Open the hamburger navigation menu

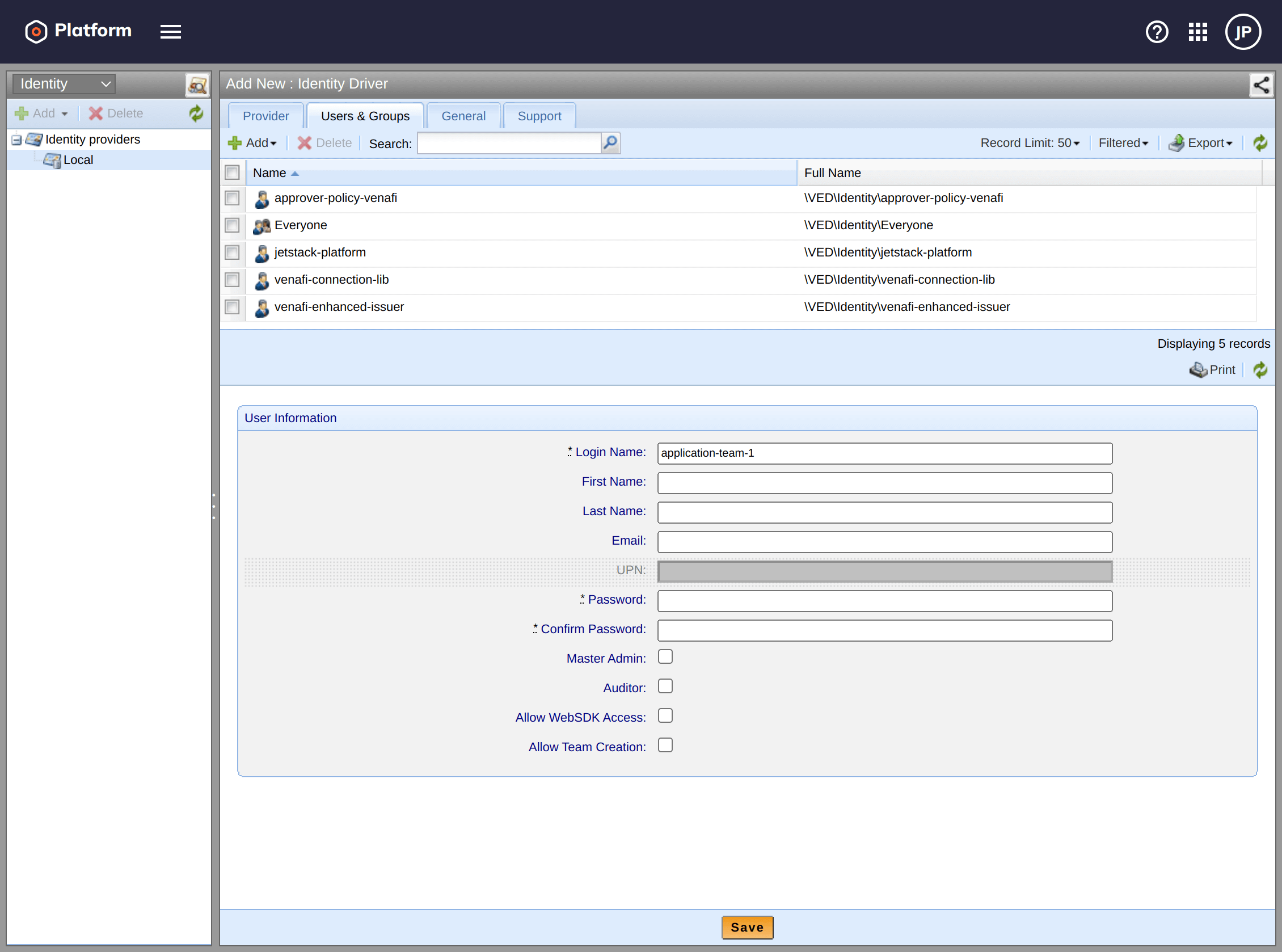(x=171, y=32)
